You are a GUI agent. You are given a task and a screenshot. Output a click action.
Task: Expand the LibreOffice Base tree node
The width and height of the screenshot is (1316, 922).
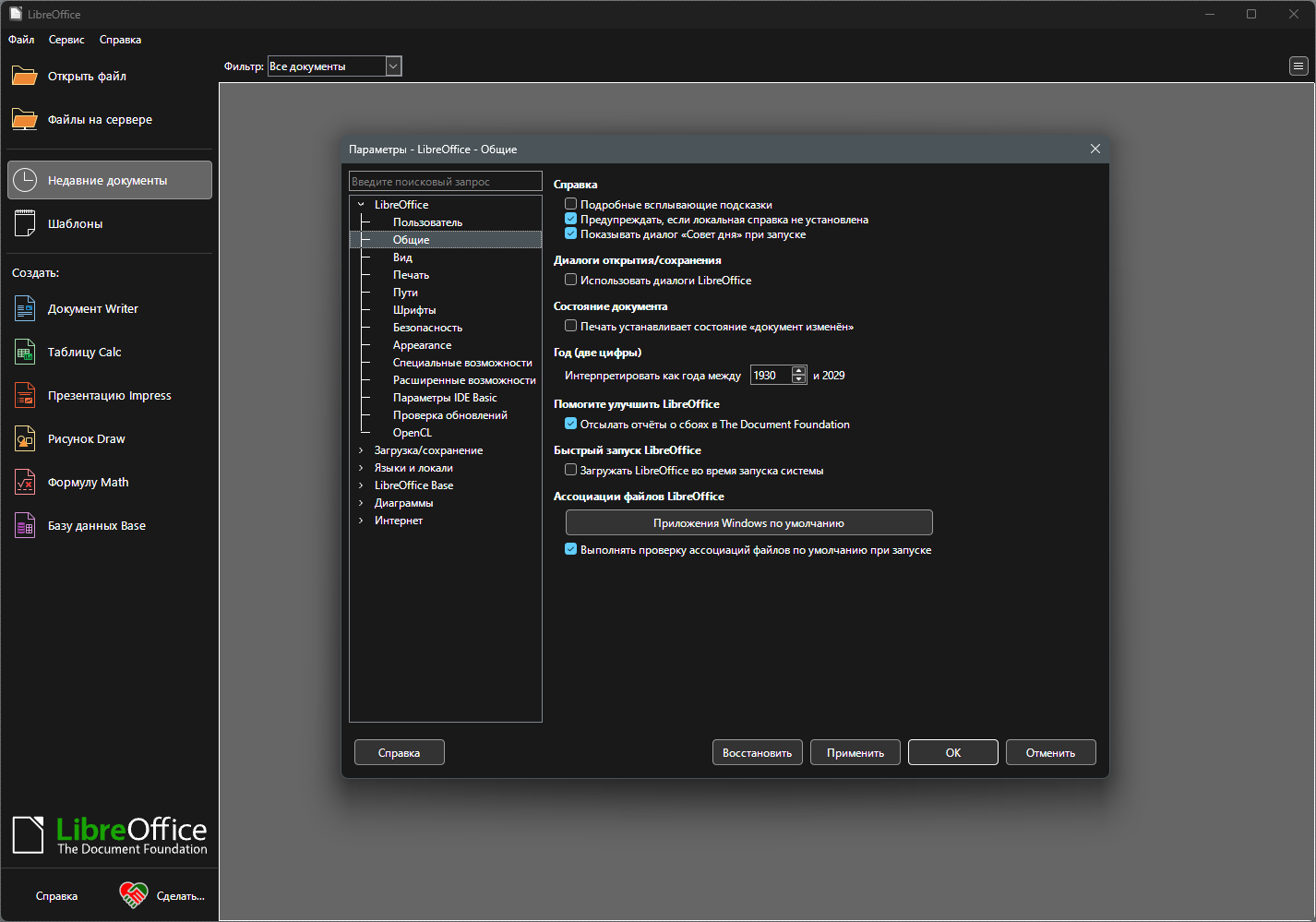click(x=361, y=485)
